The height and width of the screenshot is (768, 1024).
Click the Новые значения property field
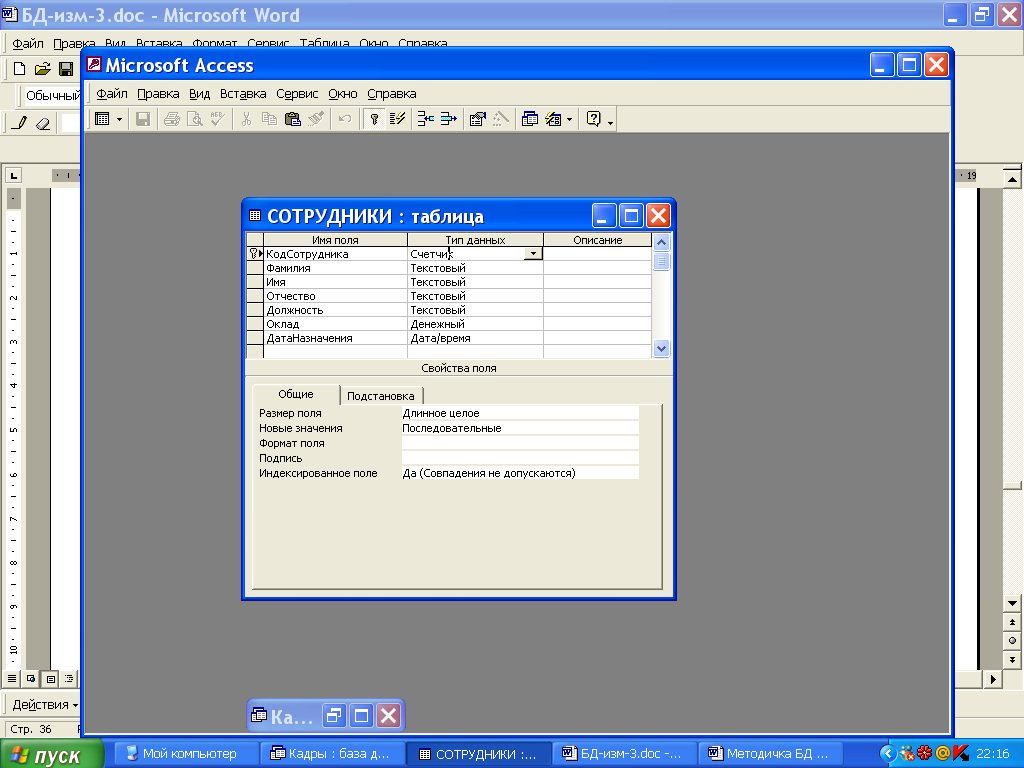tap(520, 428)
